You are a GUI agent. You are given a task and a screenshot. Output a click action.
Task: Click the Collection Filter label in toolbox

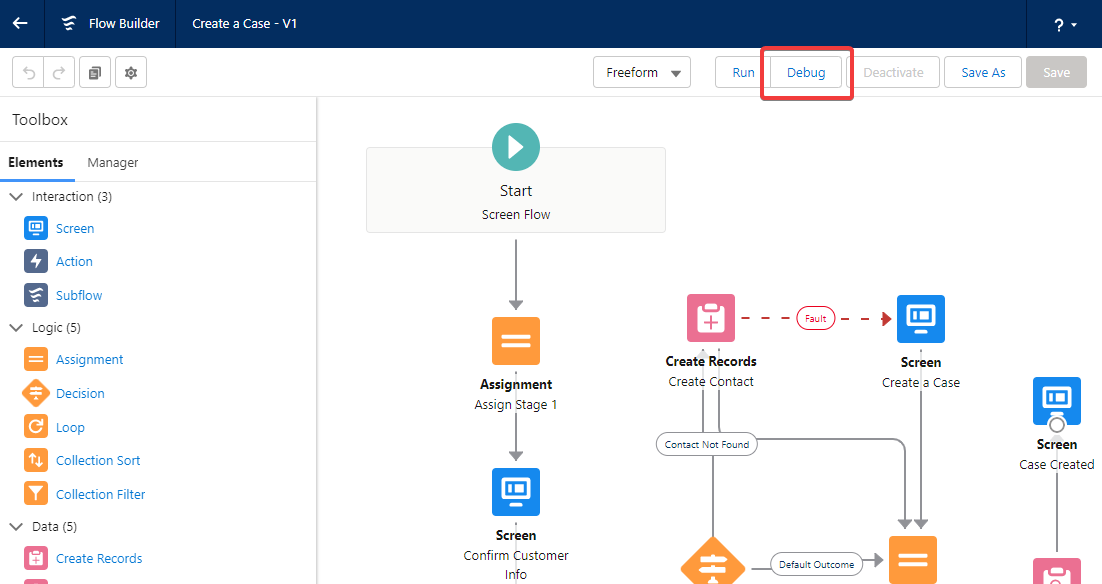pos(101,494)
